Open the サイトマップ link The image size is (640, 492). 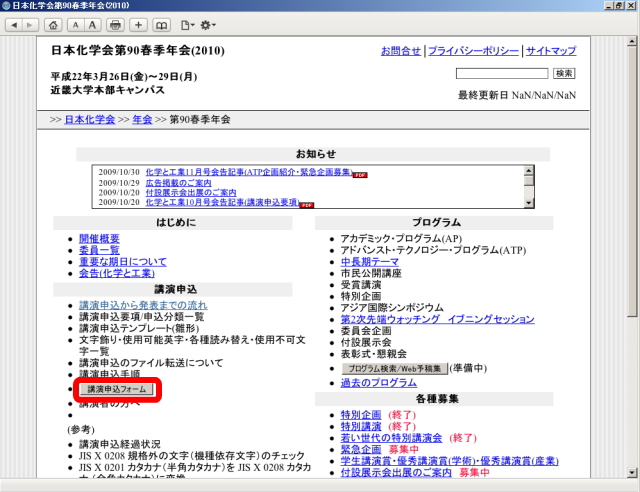(x=551, y=51)
